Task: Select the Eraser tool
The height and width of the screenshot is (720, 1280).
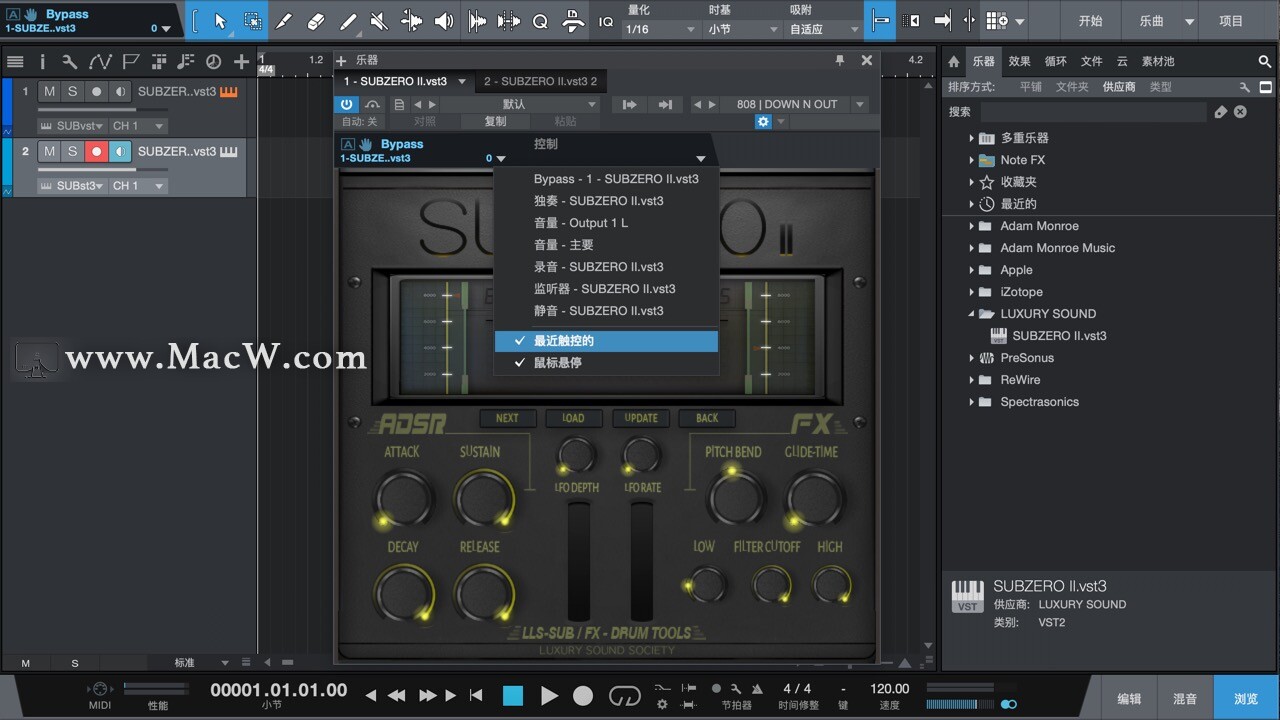Action: tap(316, 21)
